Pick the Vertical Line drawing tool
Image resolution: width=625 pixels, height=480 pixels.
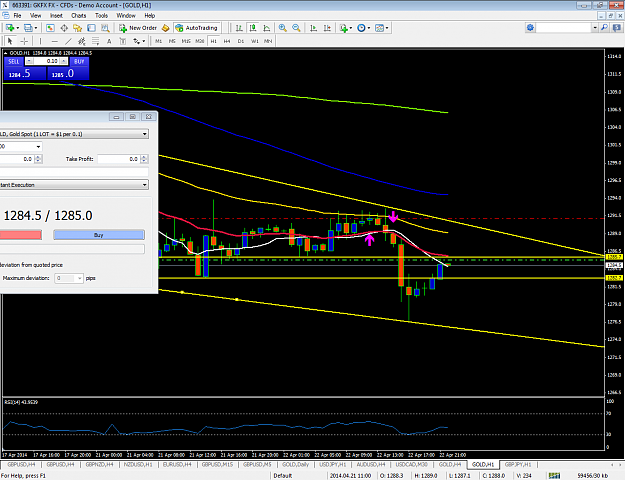click(x=40, y=41)
